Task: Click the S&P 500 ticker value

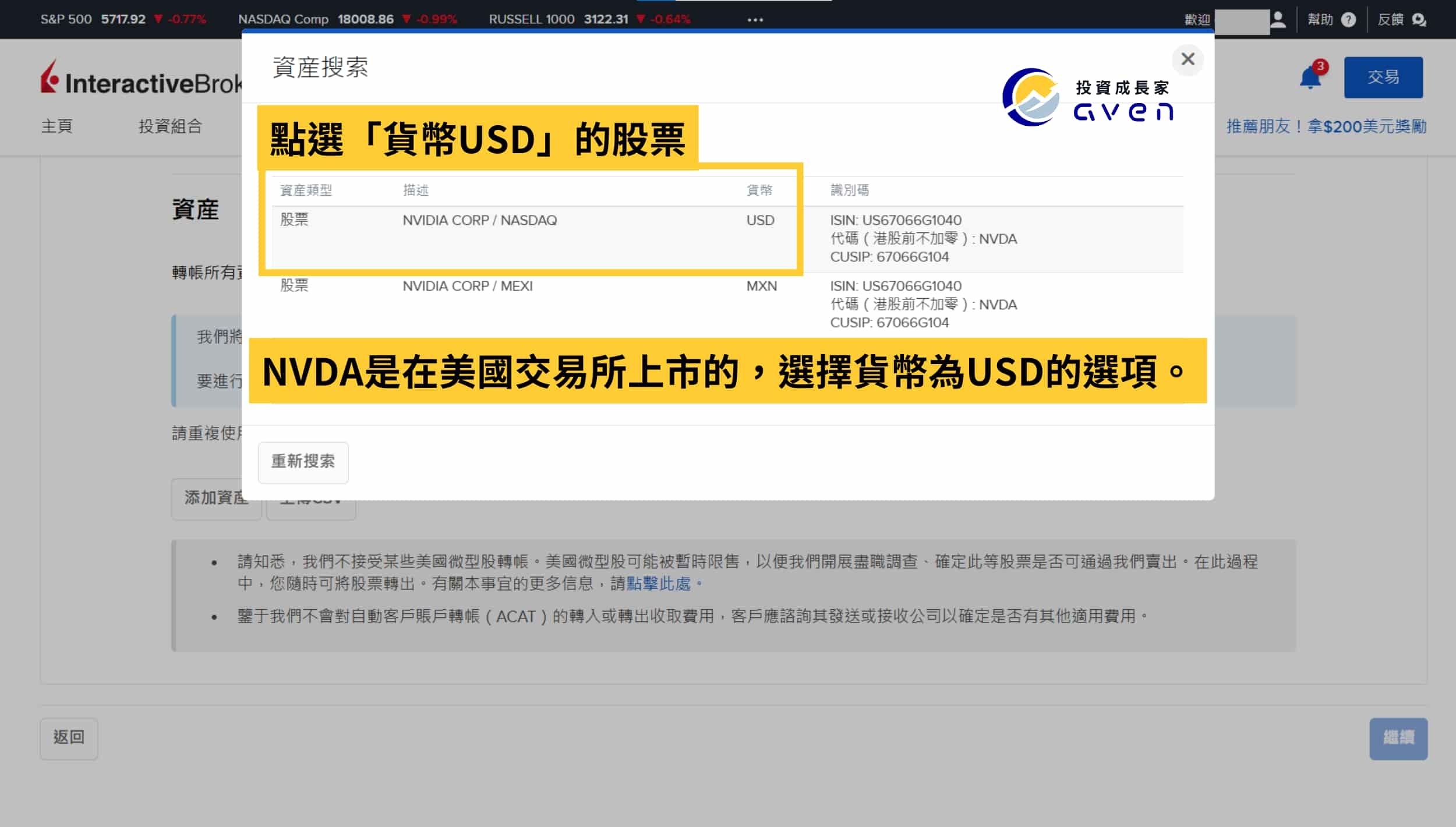Action: (123, 19)
